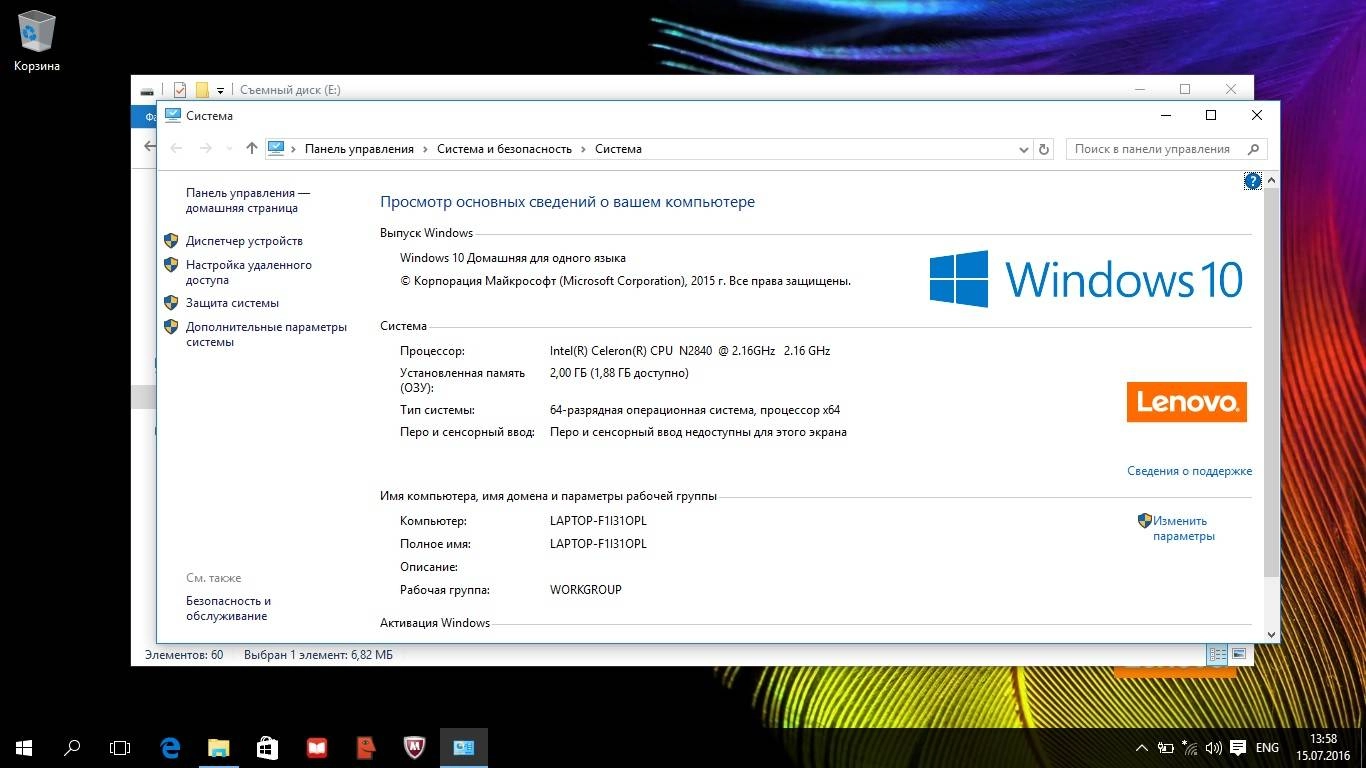Viewport: 1366px width, 768px height.
Task: Launch Microsoft Edge from the taskbar
Action: 170,747
